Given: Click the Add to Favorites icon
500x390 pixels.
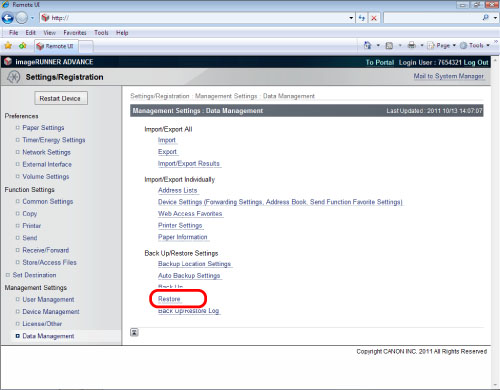Looking at the screenshot, I should [23, 46].
